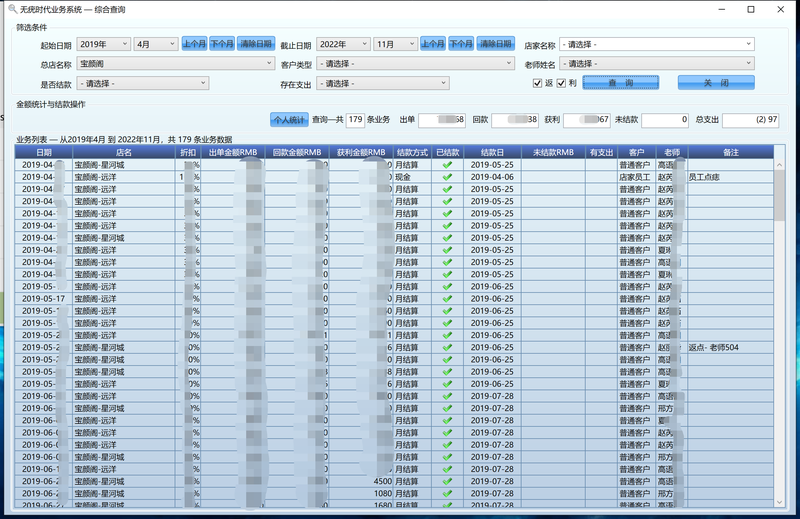Click the green checkmark in the 现金 row
Screen dimensions: 800x519
447,177
